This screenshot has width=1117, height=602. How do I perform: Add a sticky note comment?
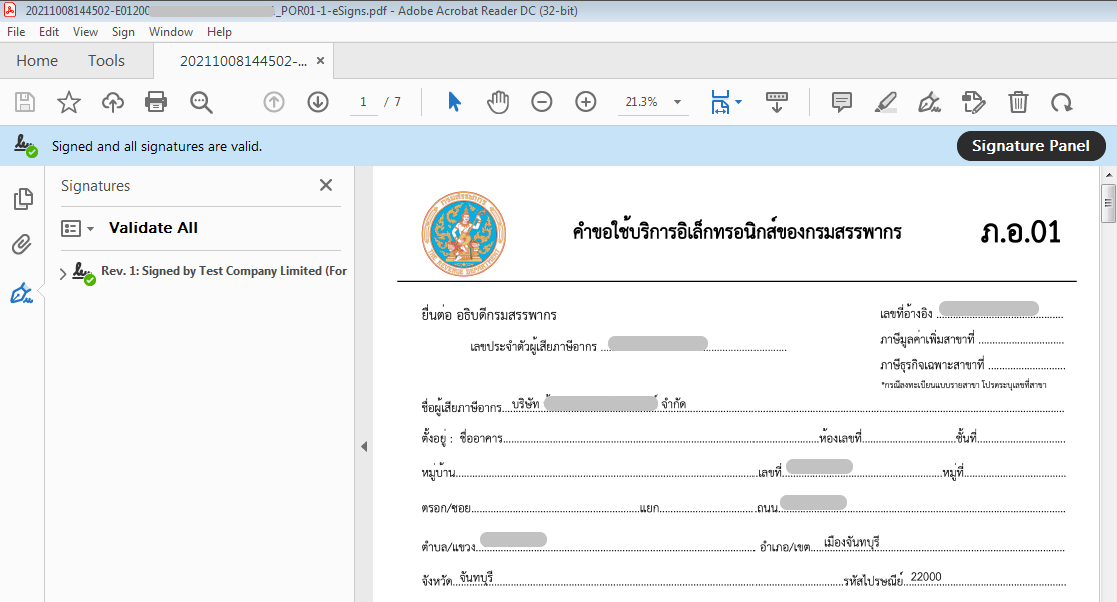tap(841, 102)
